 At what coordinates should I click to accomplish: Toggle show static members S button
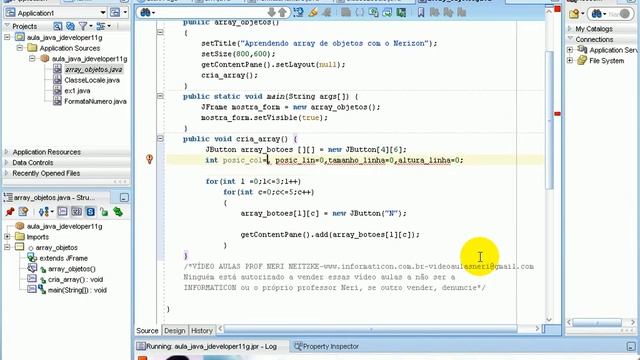click(x=90, y=211)
